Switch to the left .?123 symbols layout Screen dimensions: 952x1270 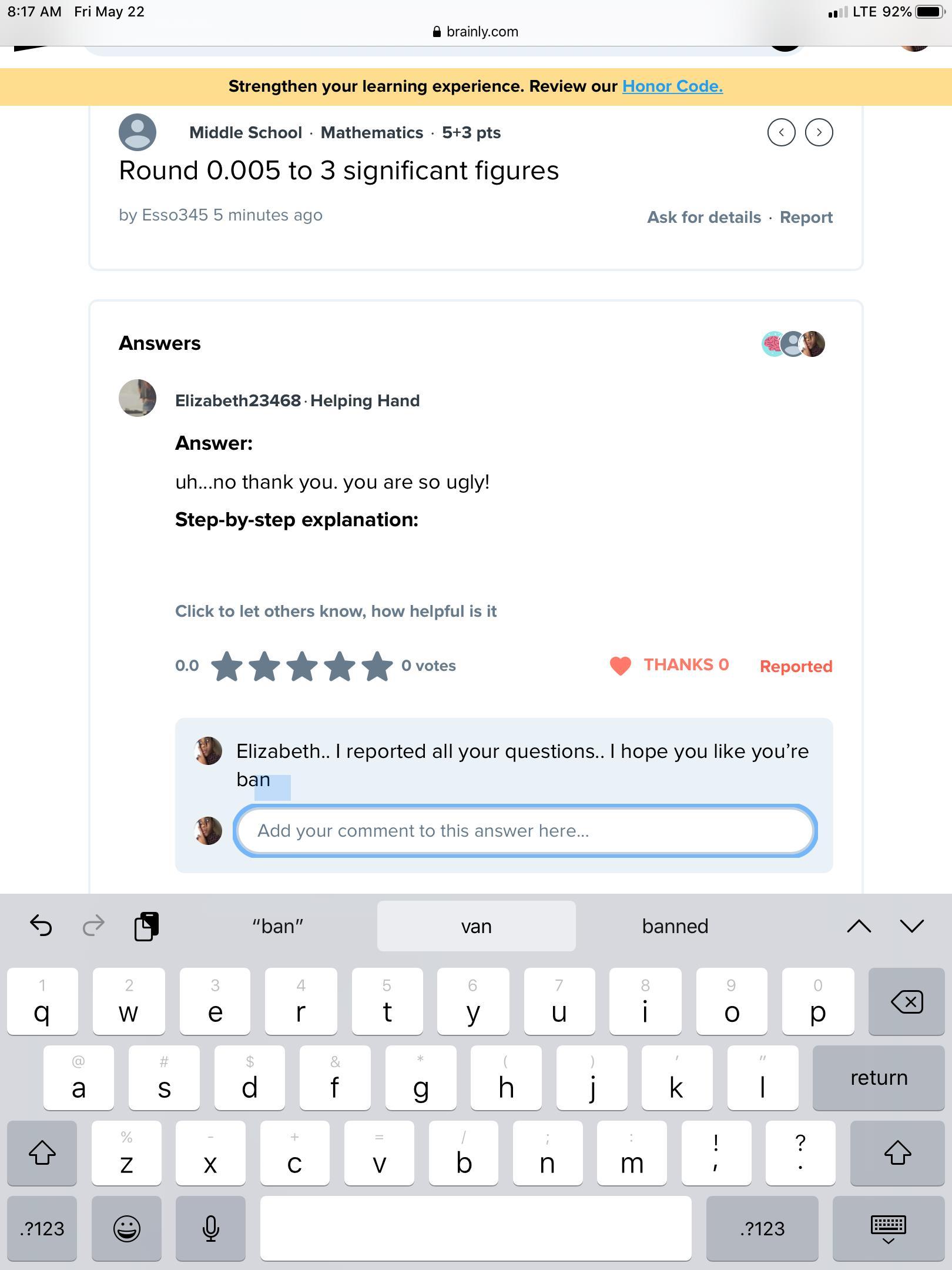42,1228
